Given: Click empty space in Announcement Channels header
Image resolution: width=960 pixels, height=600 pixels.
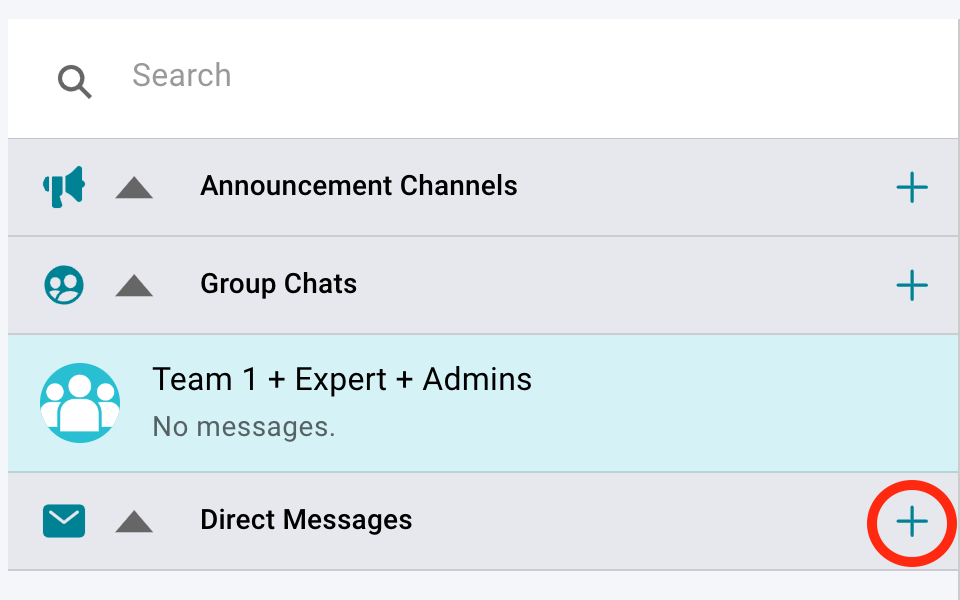Looking at the screenshot, I should coord(700,187).
